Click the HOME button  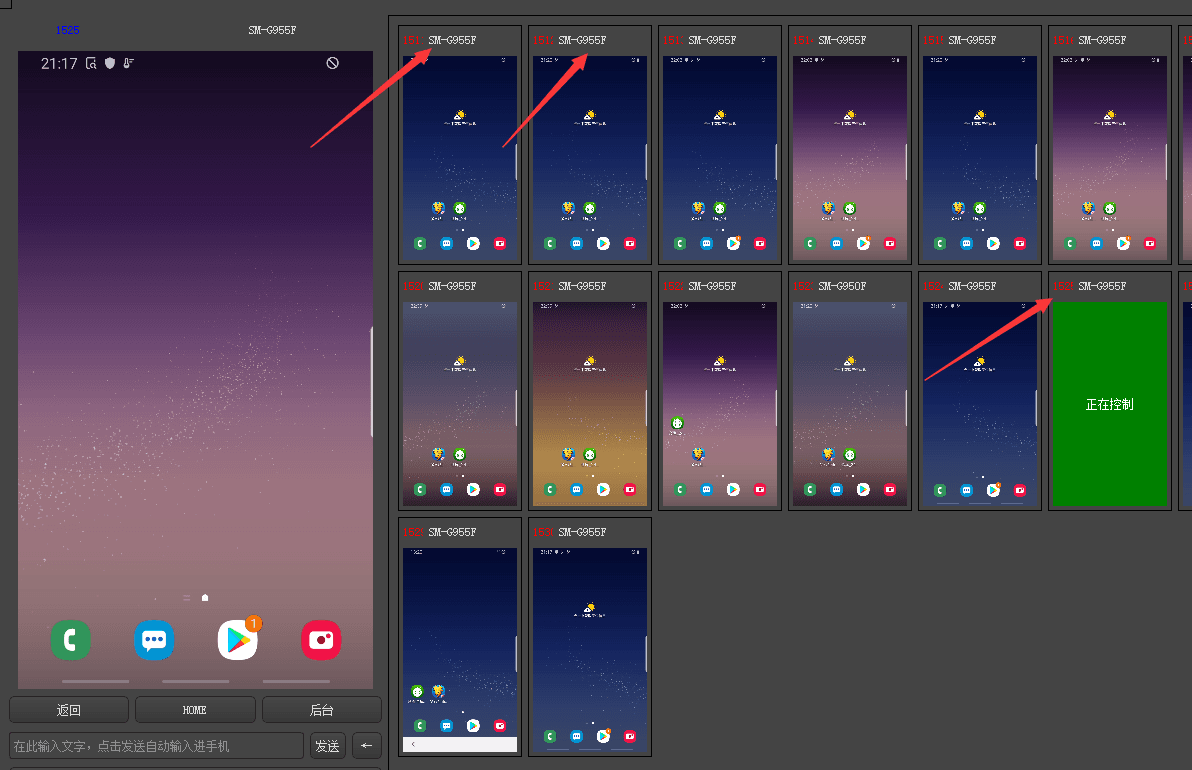pos(195,710)
